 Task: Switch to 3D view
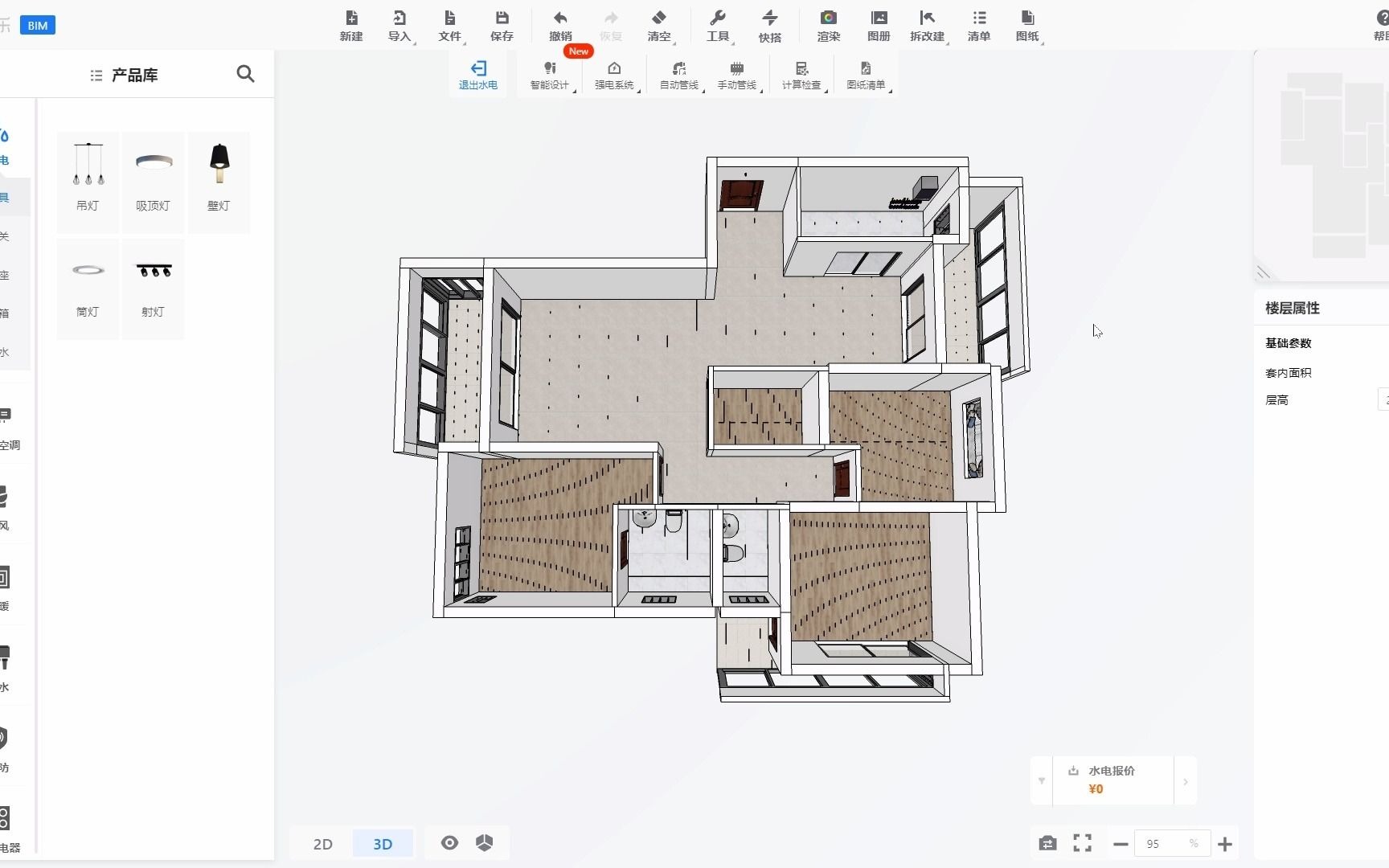[x=383, y=844]
